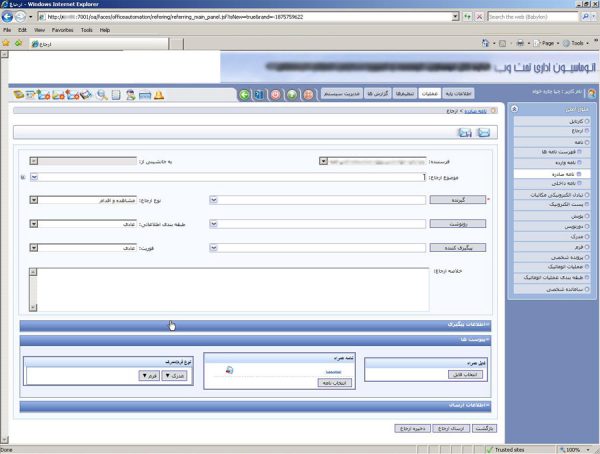Open the نوع ارجاع dropdown
Image resolution: width=600 pixels, height=454 pixels.
click(34, 200)
